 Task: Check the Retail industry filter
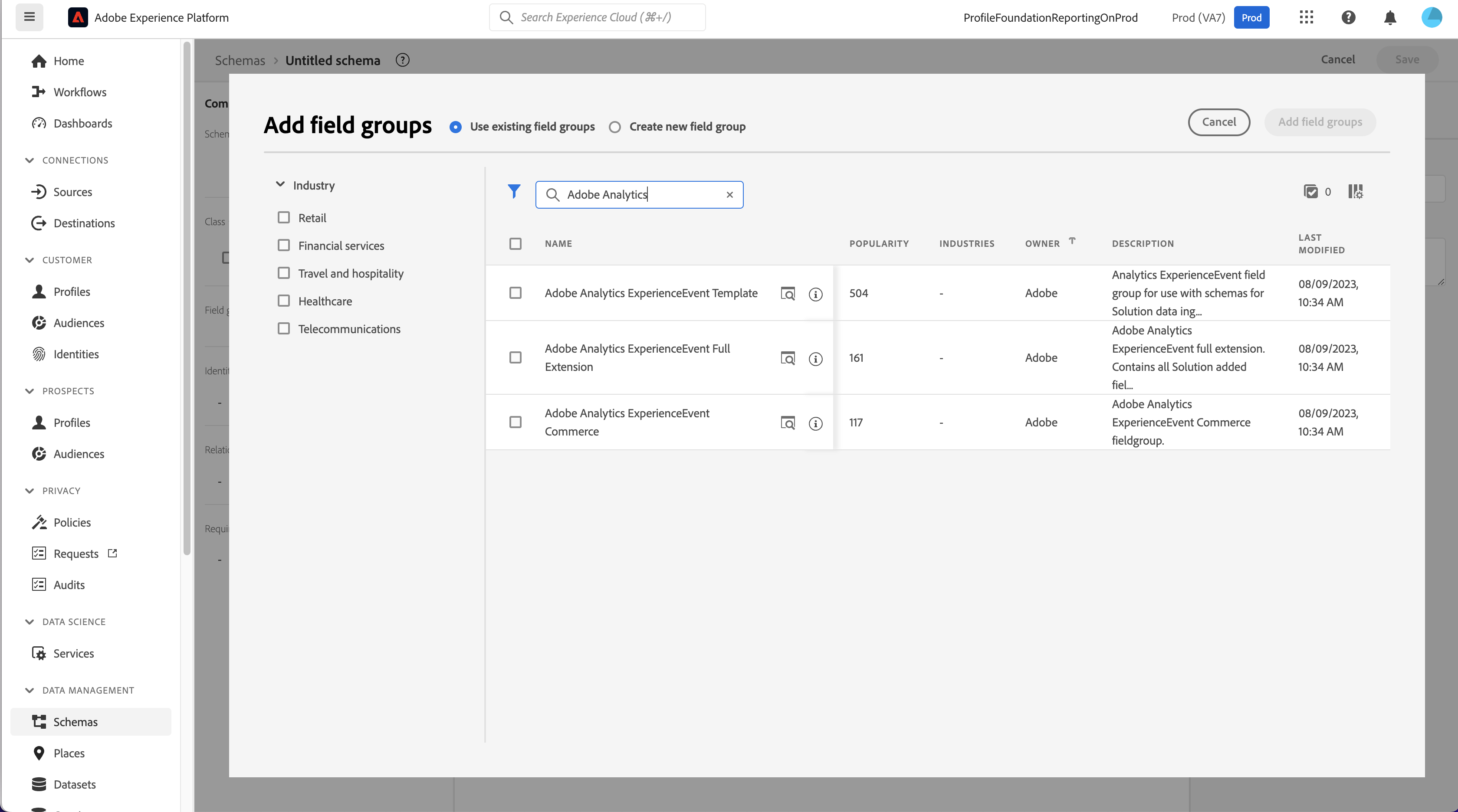coord(283,218)
